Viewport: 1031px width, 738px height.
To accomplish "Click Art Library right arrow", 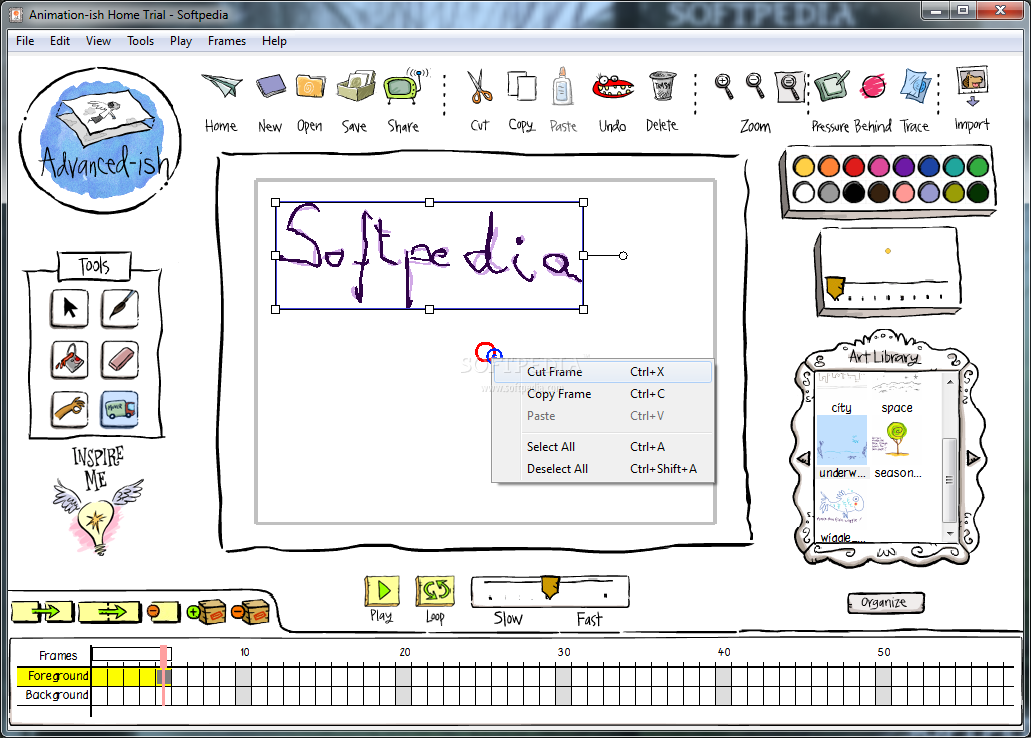I will point(973,458).
